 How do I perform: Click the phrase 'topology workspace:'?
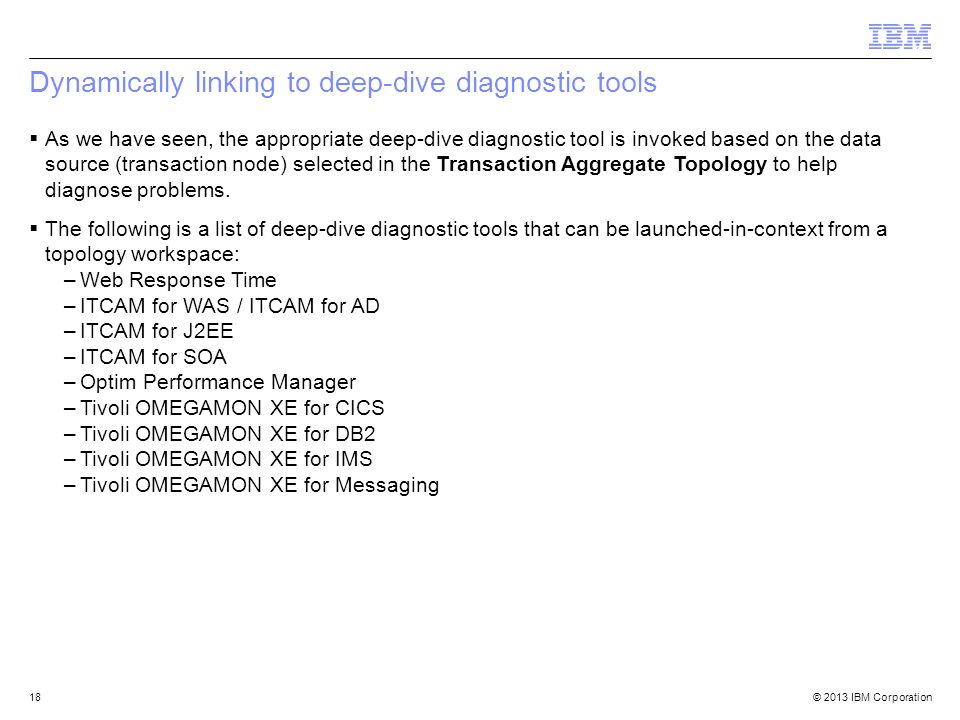142,255
